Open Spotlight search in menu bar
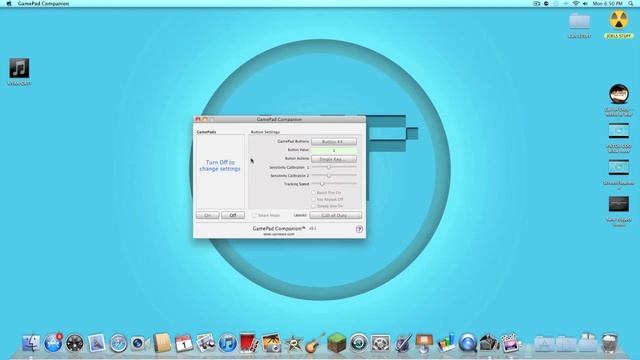Viewport: 640px width, 360px height. [x=631, y=3]
